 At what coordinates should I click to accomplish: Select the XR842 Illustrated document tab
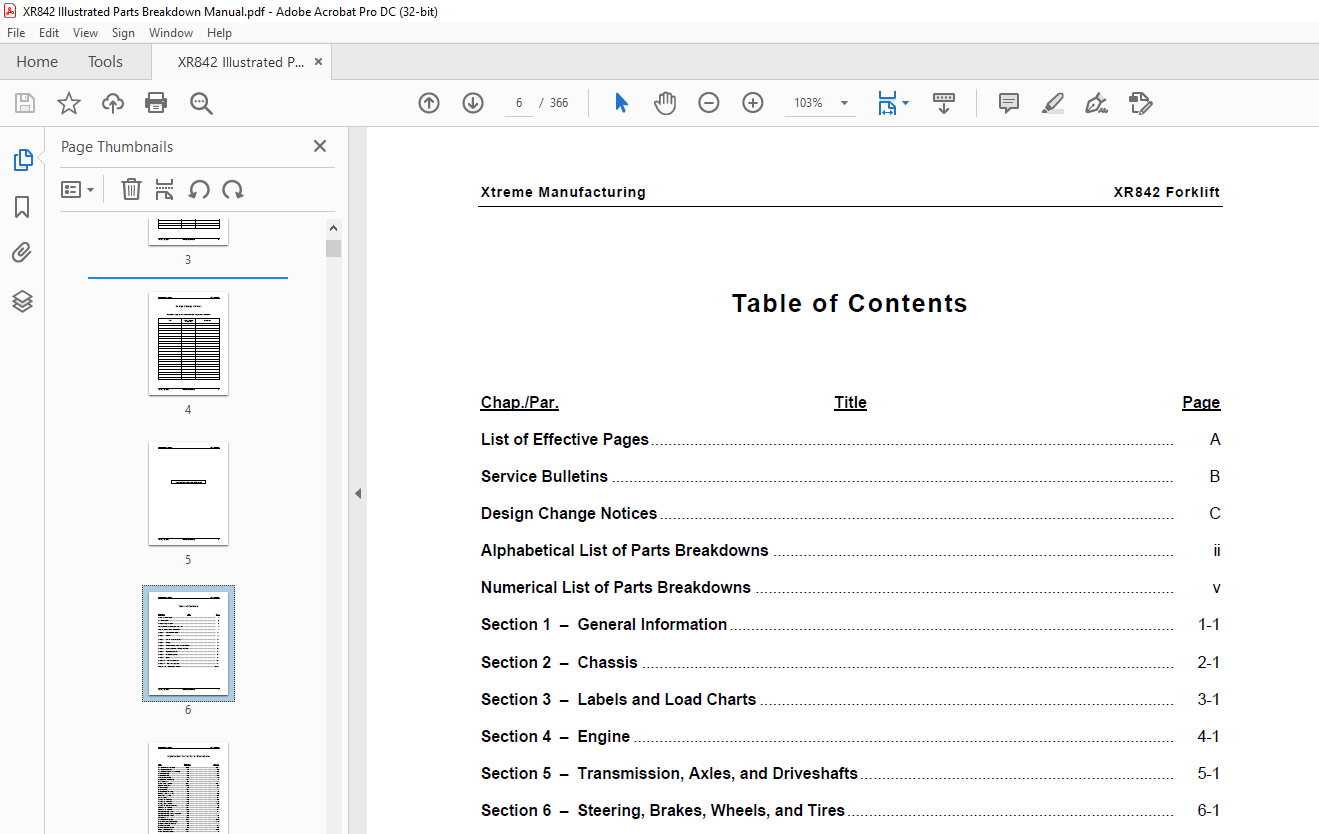coord(241,62)
